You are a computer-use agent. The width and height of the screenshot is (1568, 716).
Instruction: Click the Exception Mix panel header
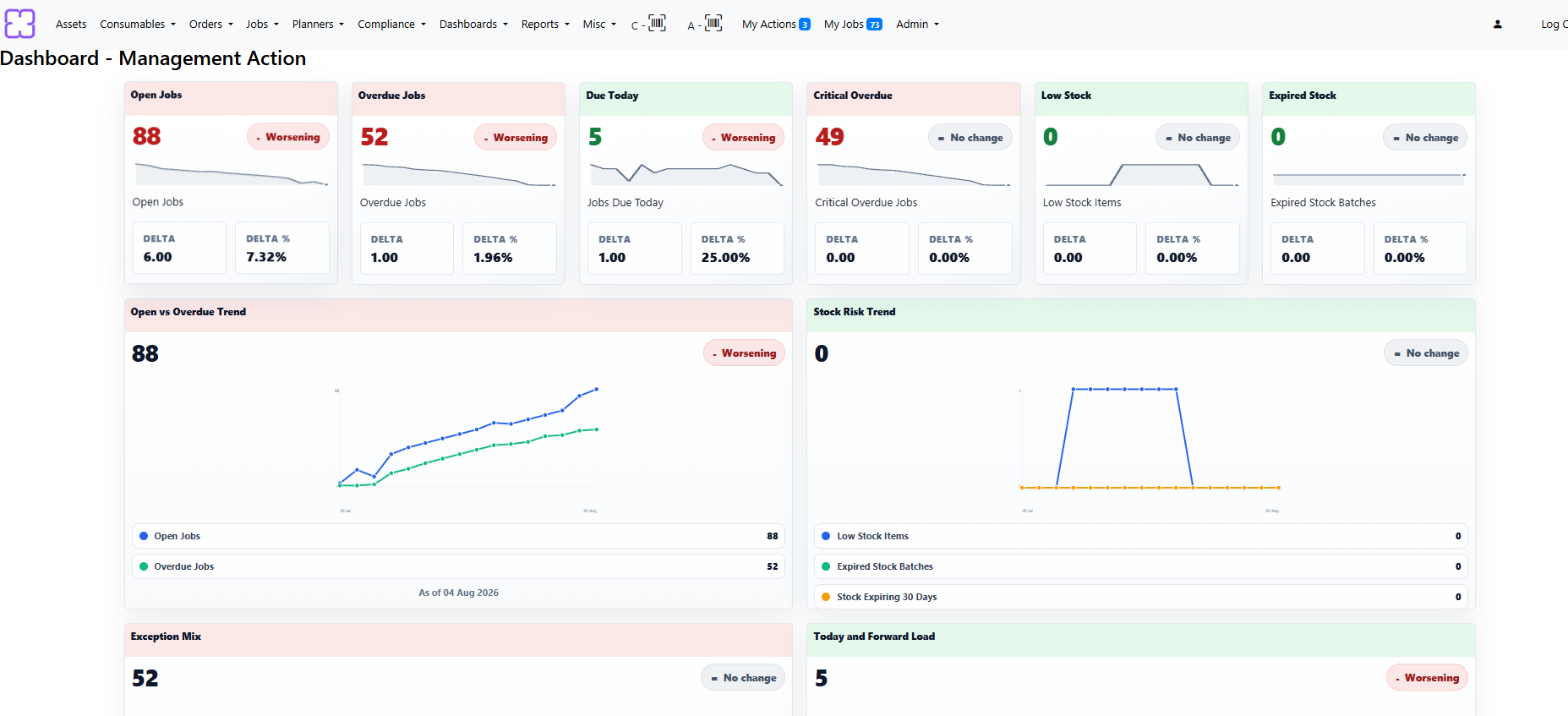pyautogui.click(x=458, y=640)
